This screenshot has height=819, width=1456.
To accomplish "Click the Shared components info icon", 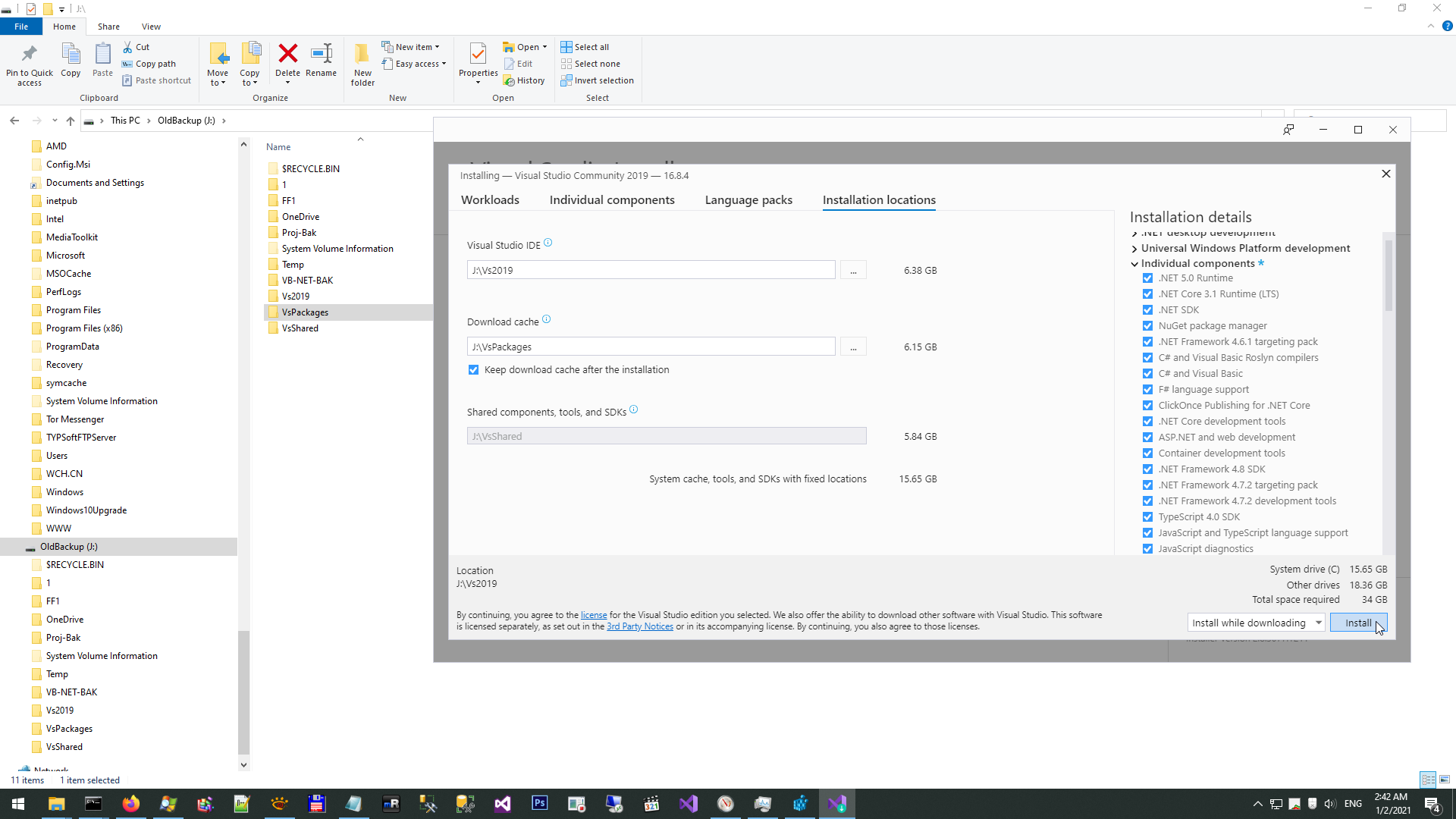I will tap(633, 410).
